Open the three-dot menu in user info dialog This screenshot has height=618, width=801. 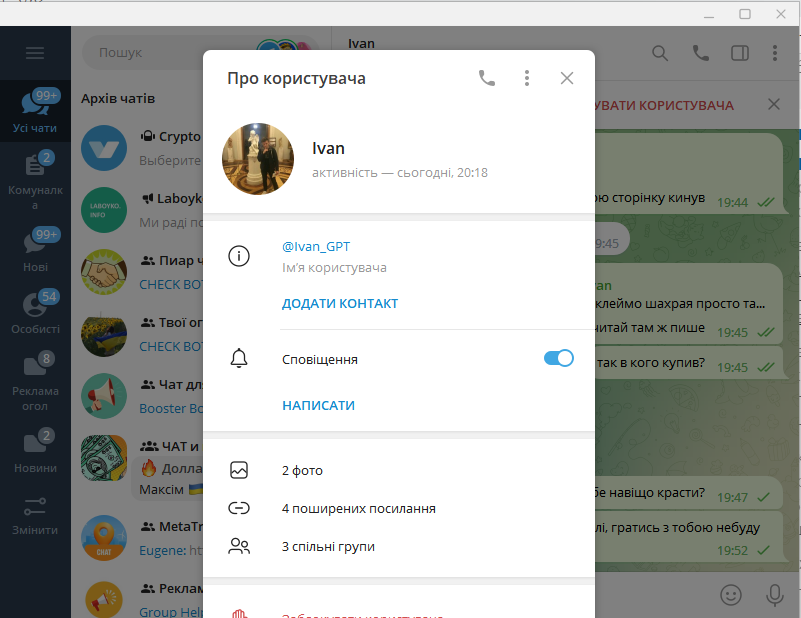point(527,78)
